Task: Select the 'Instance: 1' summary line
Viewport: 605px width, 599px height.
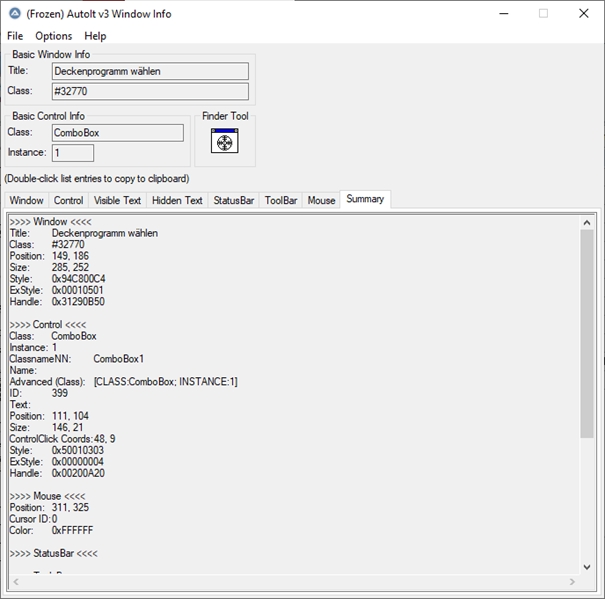Action: pos(33,347)
